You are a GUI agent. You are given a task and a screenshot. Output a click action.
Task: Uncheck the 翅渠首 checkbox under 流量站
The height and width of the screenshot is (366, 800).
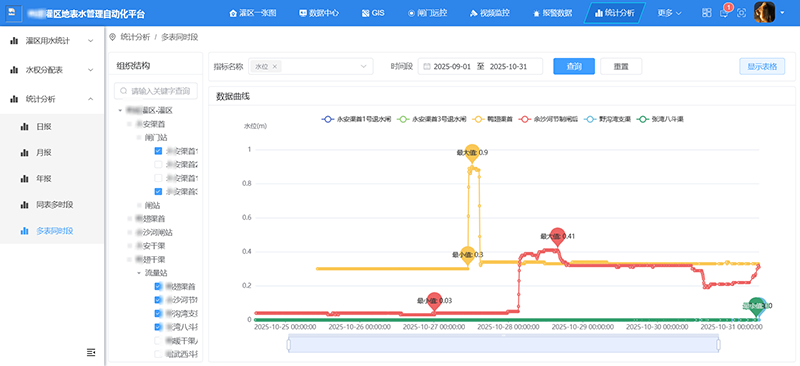(x=158, y=286)
